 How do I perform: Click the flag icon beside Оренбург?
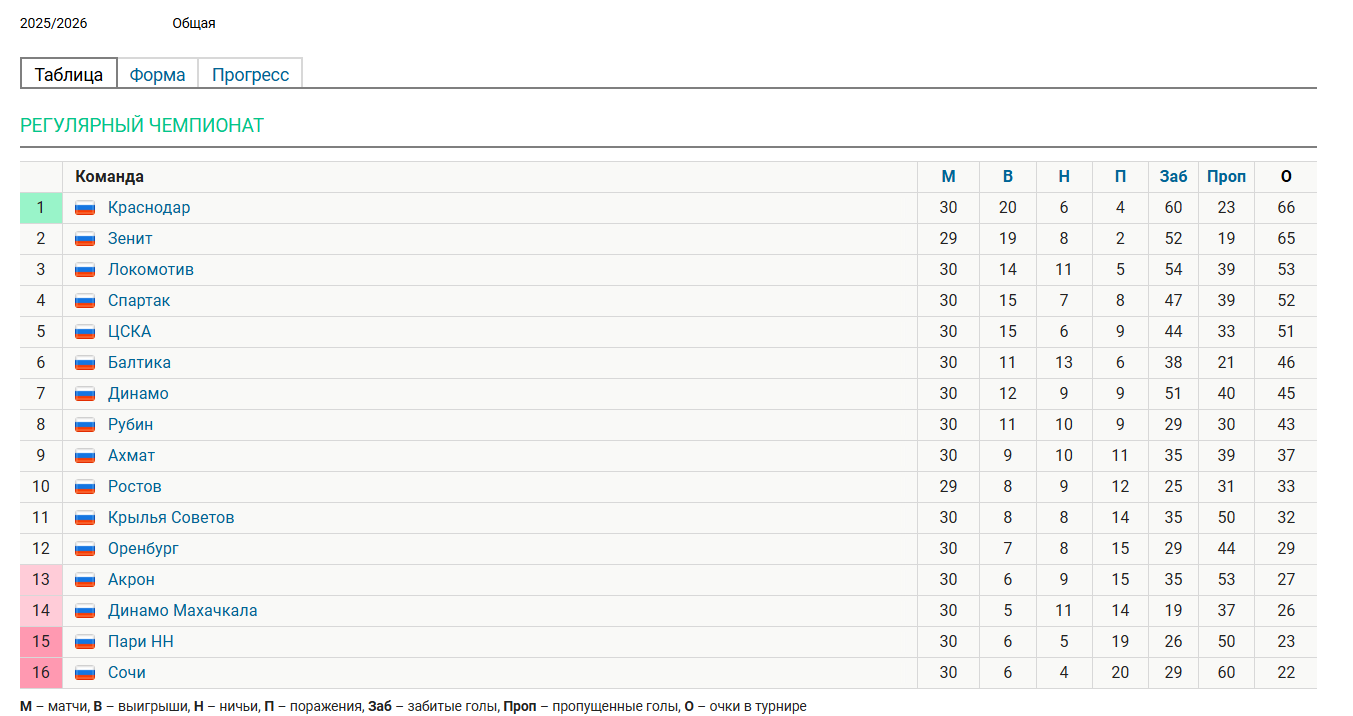(85, 549)
